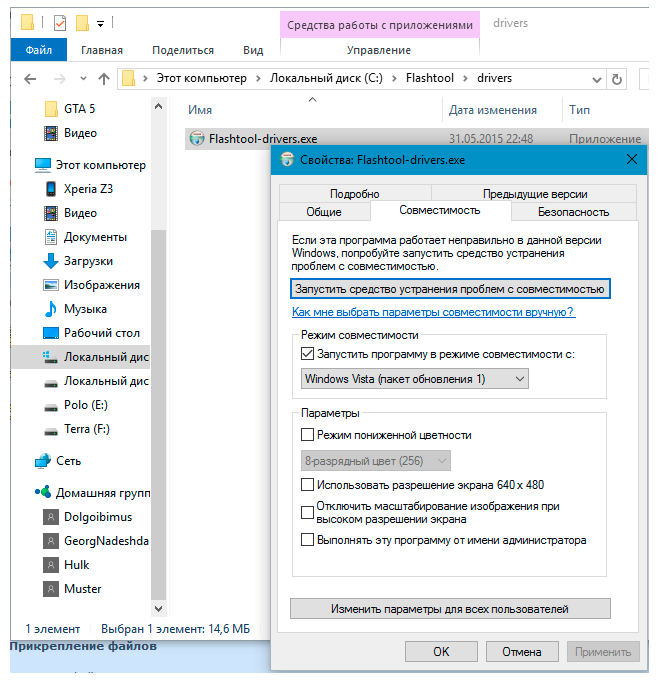Image resolution: width=658 pixels, height=682 pixels.
Task: Click the selected Локальный диск Windows drive icon
Action: click(x=50, y=357)
